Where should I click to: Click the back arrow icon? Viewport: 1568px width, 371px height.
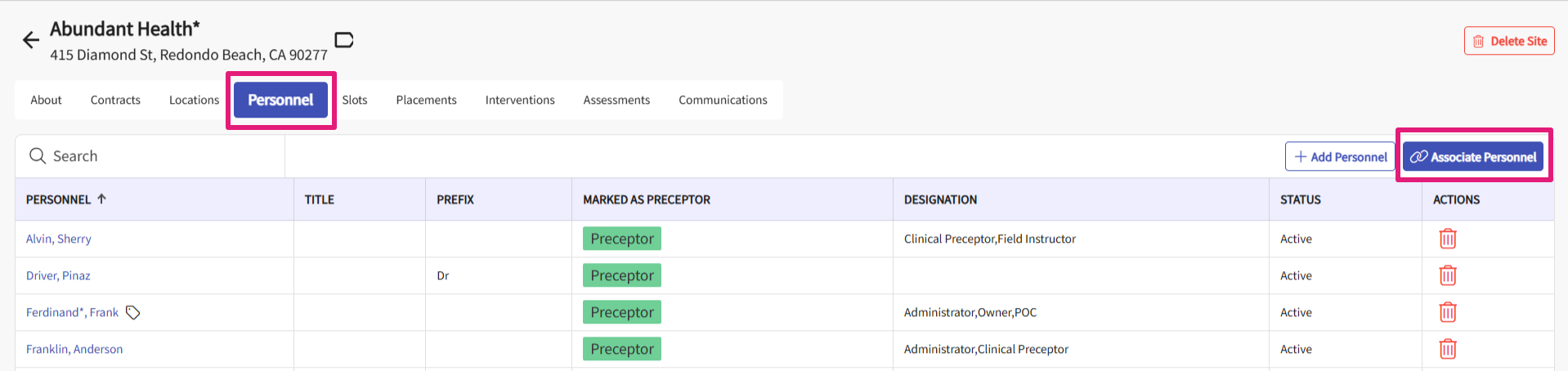(x=31, y=40)
